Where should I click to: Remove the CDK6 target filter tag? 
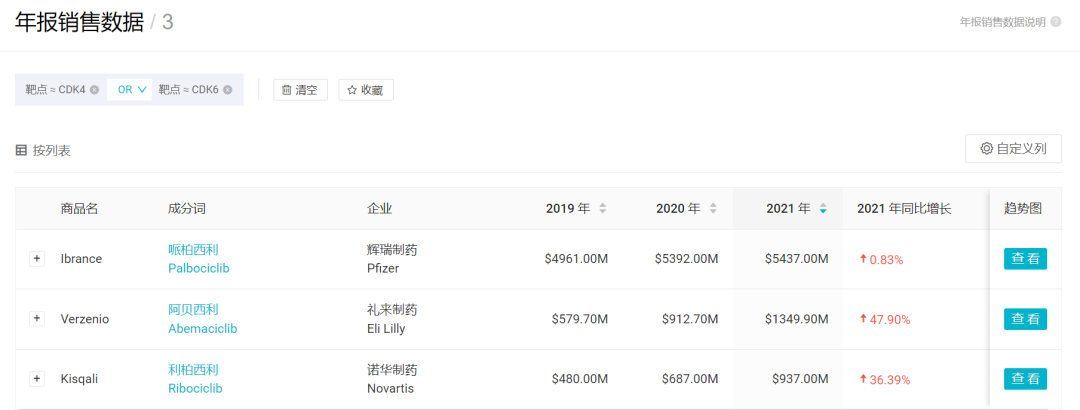point(228,90)
